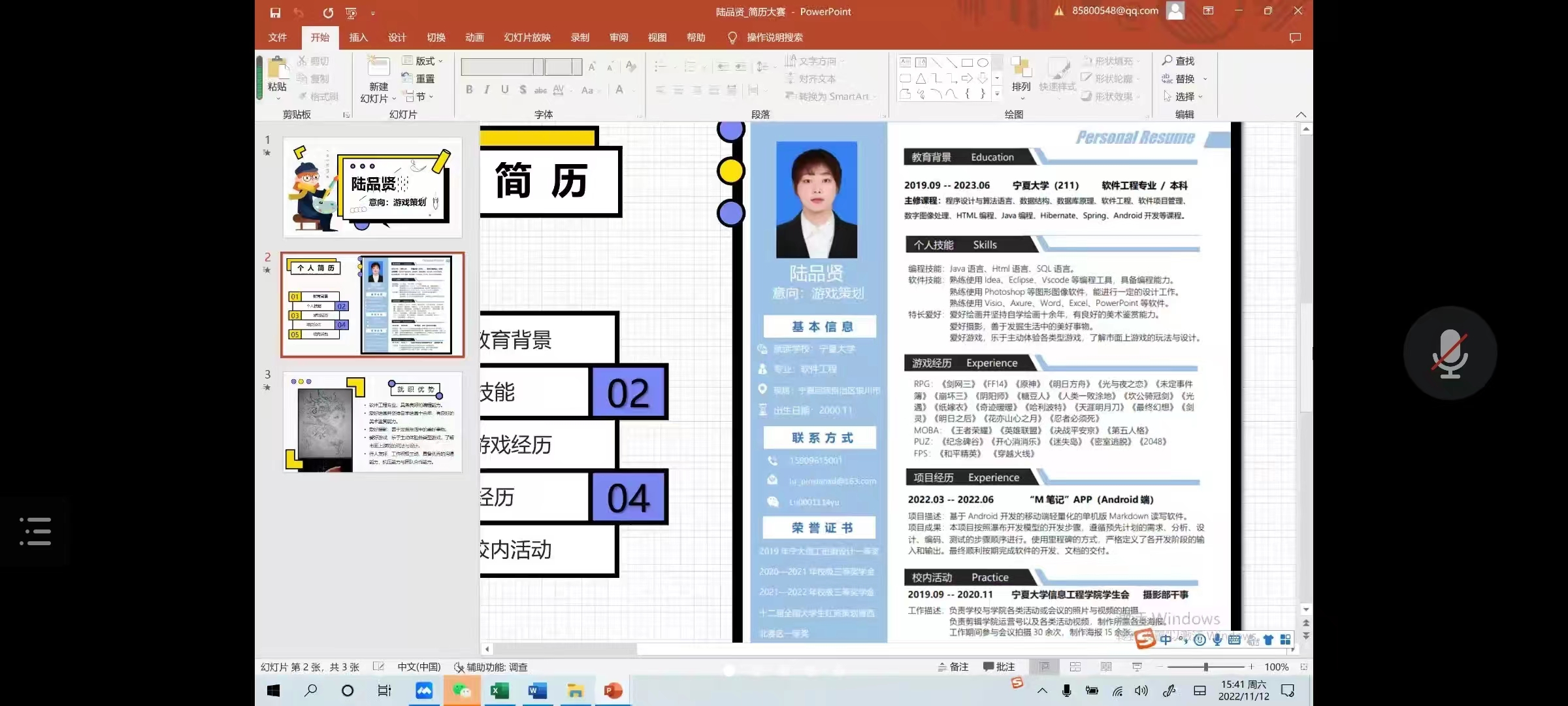Click the Paste (粘贴) clipboard icon
The image size is (1568, 706).
point(277,67)
